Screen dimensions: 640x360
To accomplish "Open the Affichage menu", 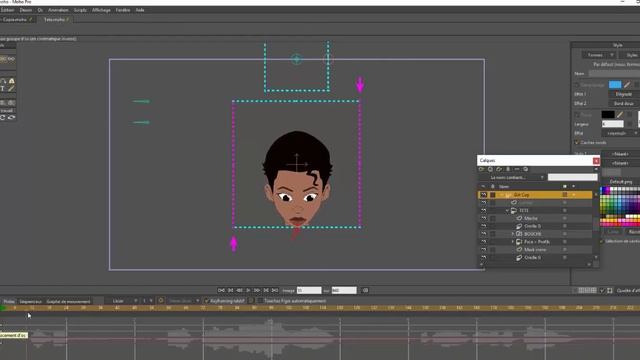I will click(101, 10).
